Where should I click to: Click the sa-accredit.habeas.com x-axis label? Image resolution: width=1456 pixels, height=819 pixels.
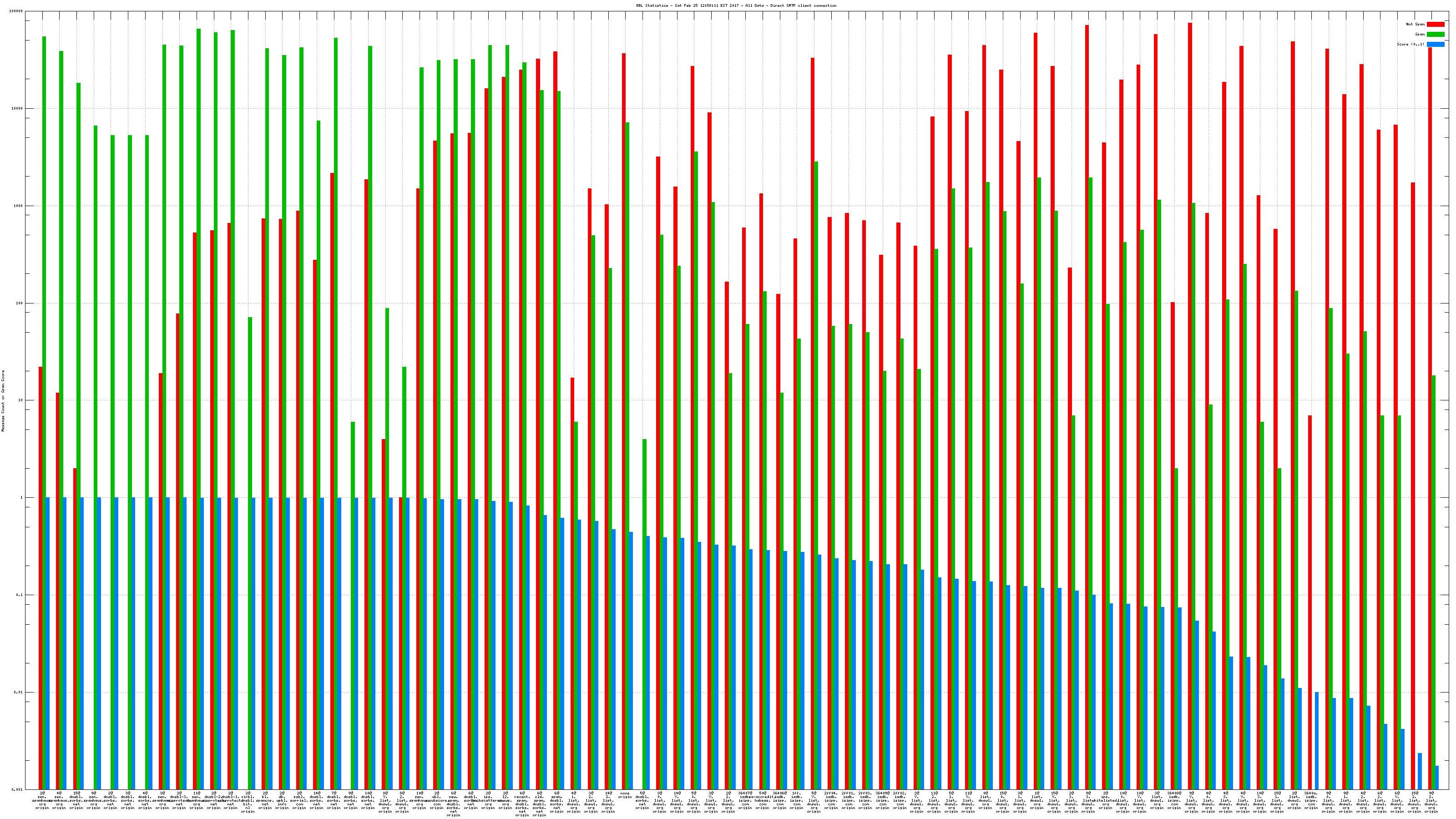[x=762, y=800]
